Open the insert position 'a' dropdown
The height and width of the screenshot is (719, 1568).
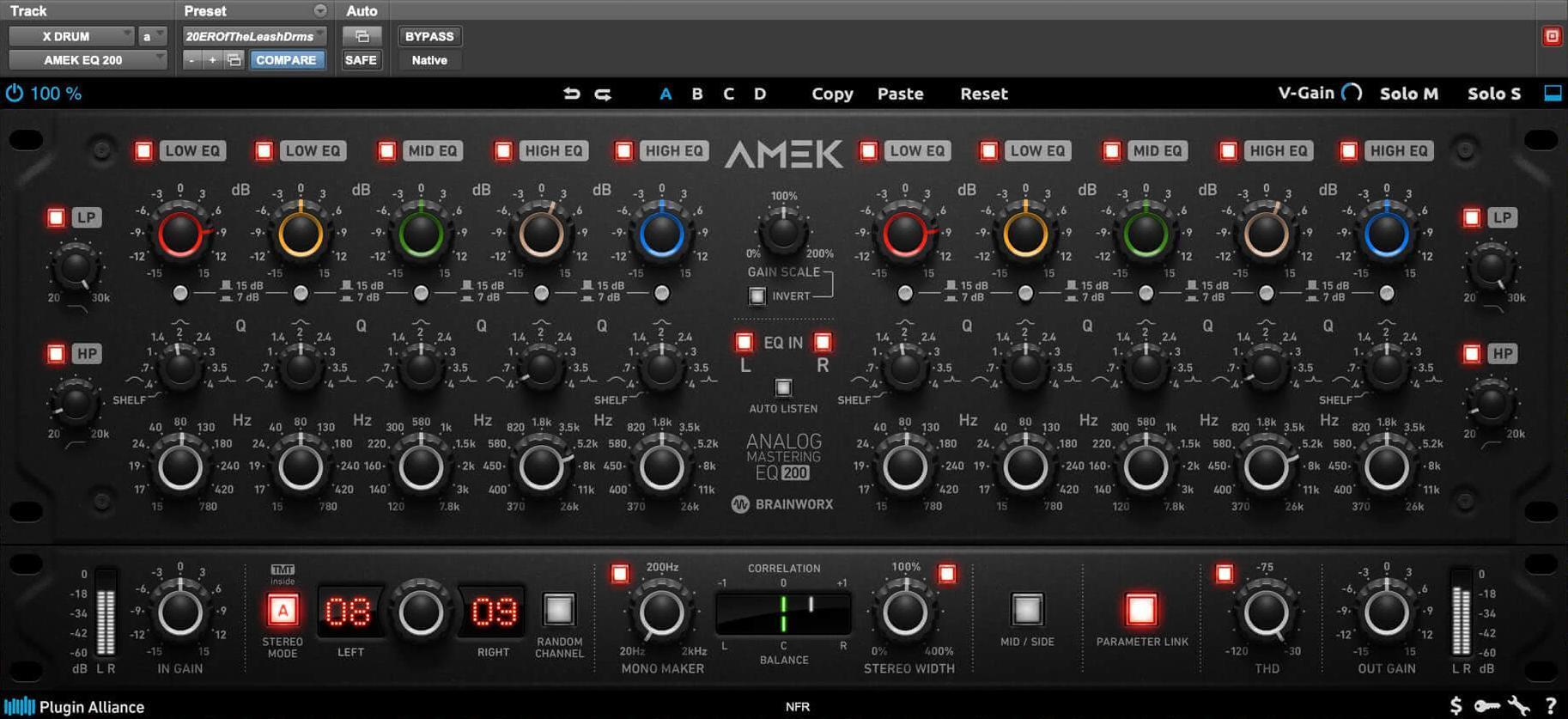(153, 36)
